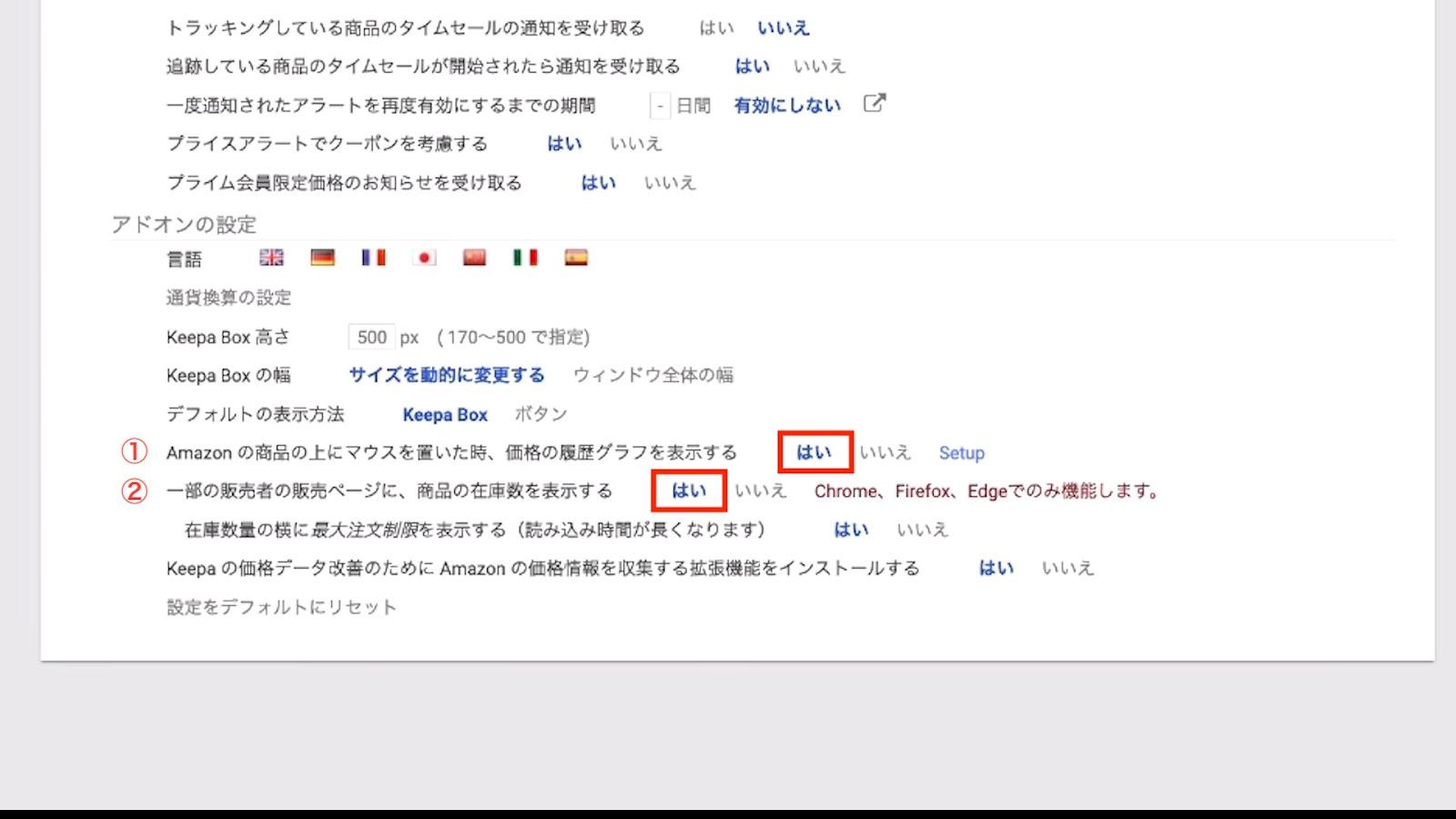Click the alert reactivation days input box

(x=660, y=106)
